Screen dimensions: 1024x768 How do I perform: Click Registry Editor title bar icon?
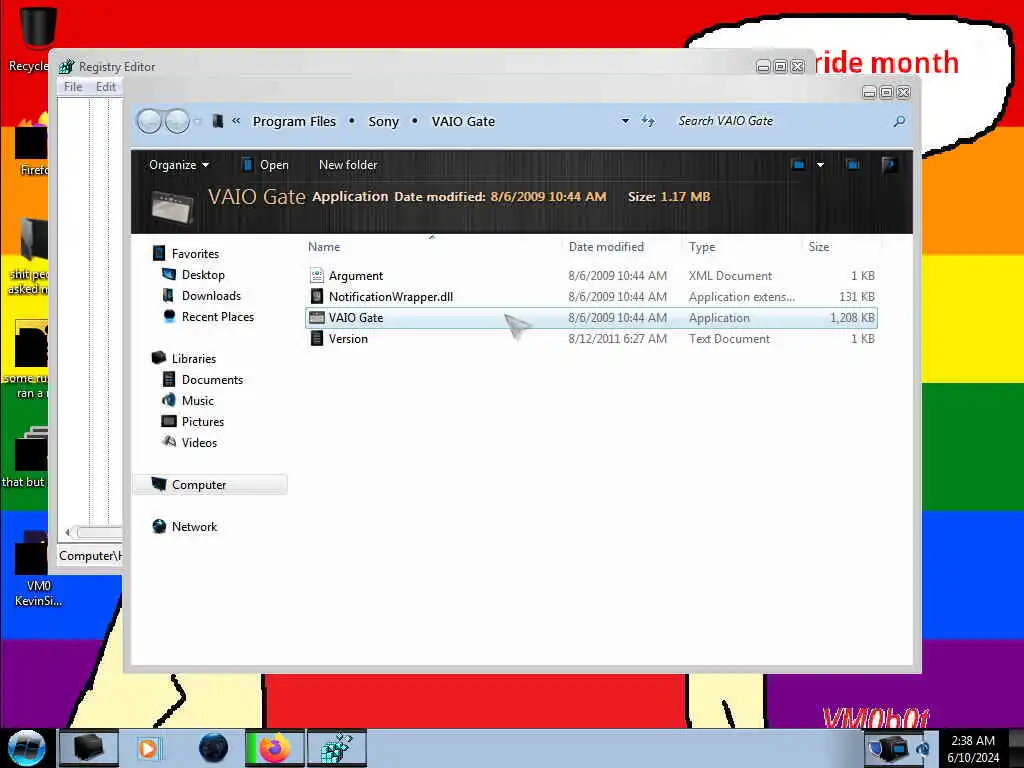point(67,67)
